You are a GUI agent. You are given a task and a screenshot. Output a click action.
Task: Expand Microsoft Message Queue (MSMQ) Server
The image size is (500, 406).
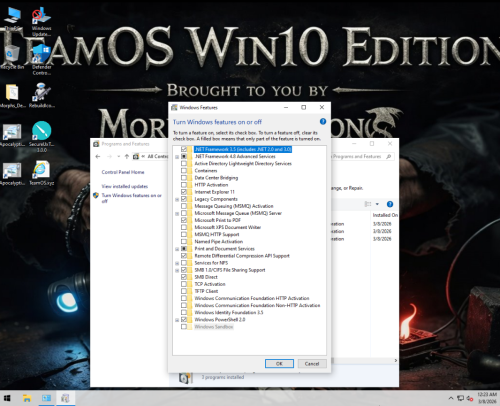point(177,213)
